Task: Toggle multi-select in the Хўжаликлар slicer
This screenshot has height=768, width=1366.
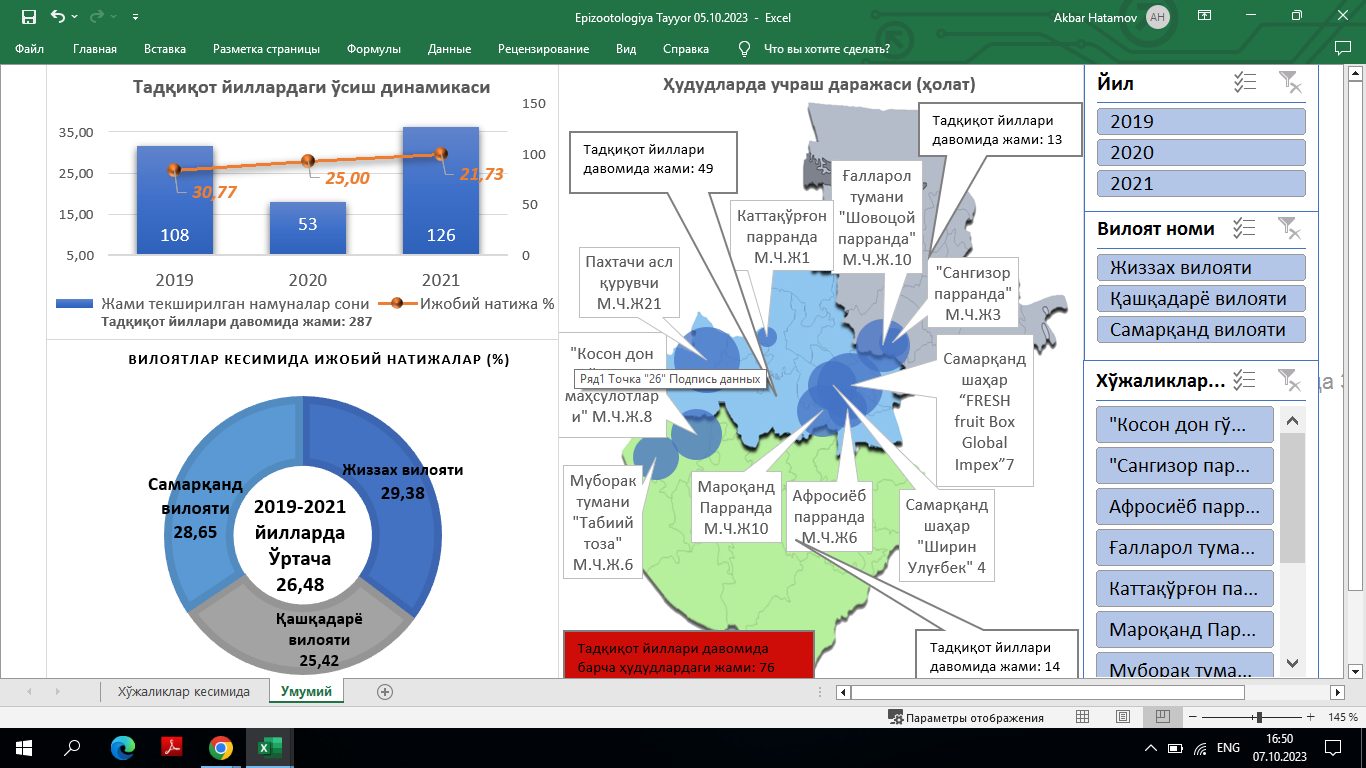Action: pyautogui.click(x=1244, y=379)
